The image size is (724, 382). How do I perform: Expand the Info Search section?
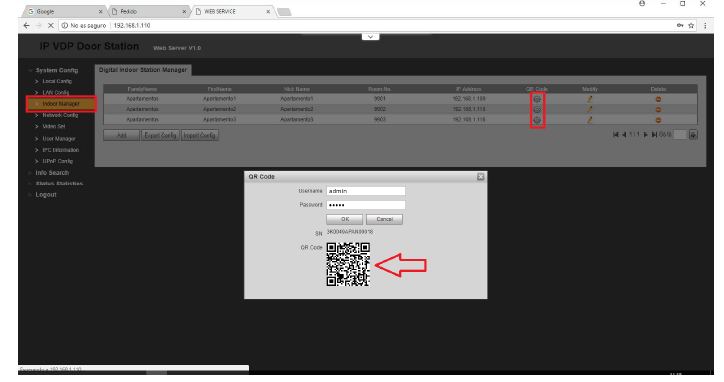(30, 173)
